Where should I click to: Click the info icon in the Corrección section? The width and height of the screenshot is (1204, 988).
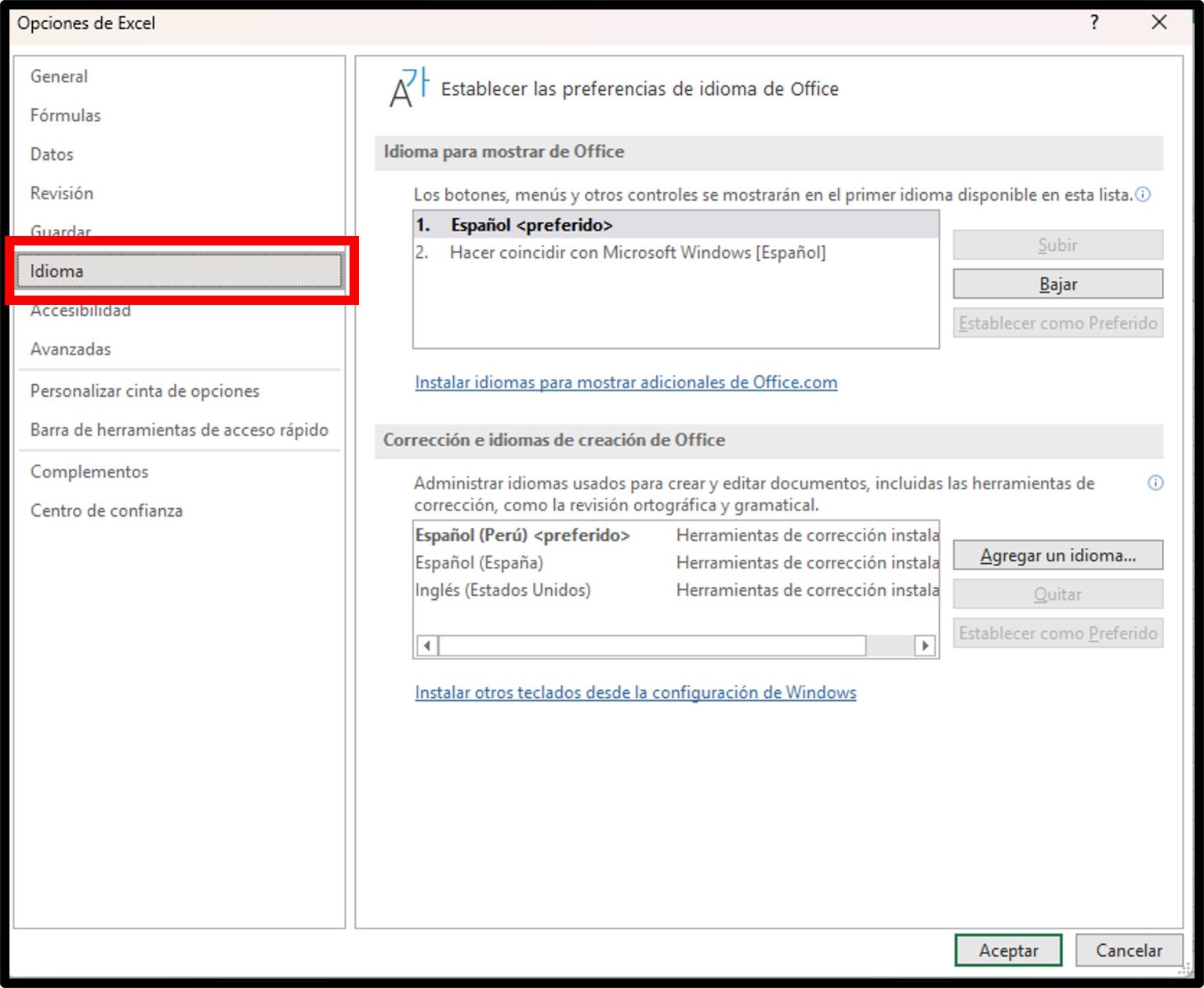(x=1155, y=483)
